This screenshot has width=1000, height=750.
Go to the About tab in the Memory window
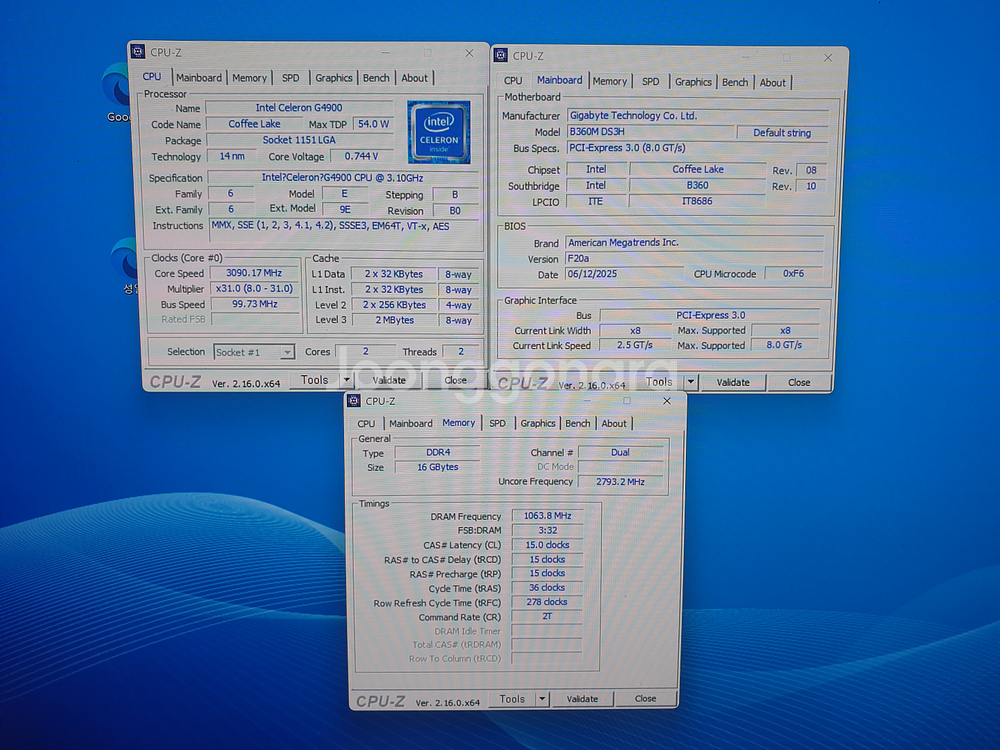tap(614, 423)
